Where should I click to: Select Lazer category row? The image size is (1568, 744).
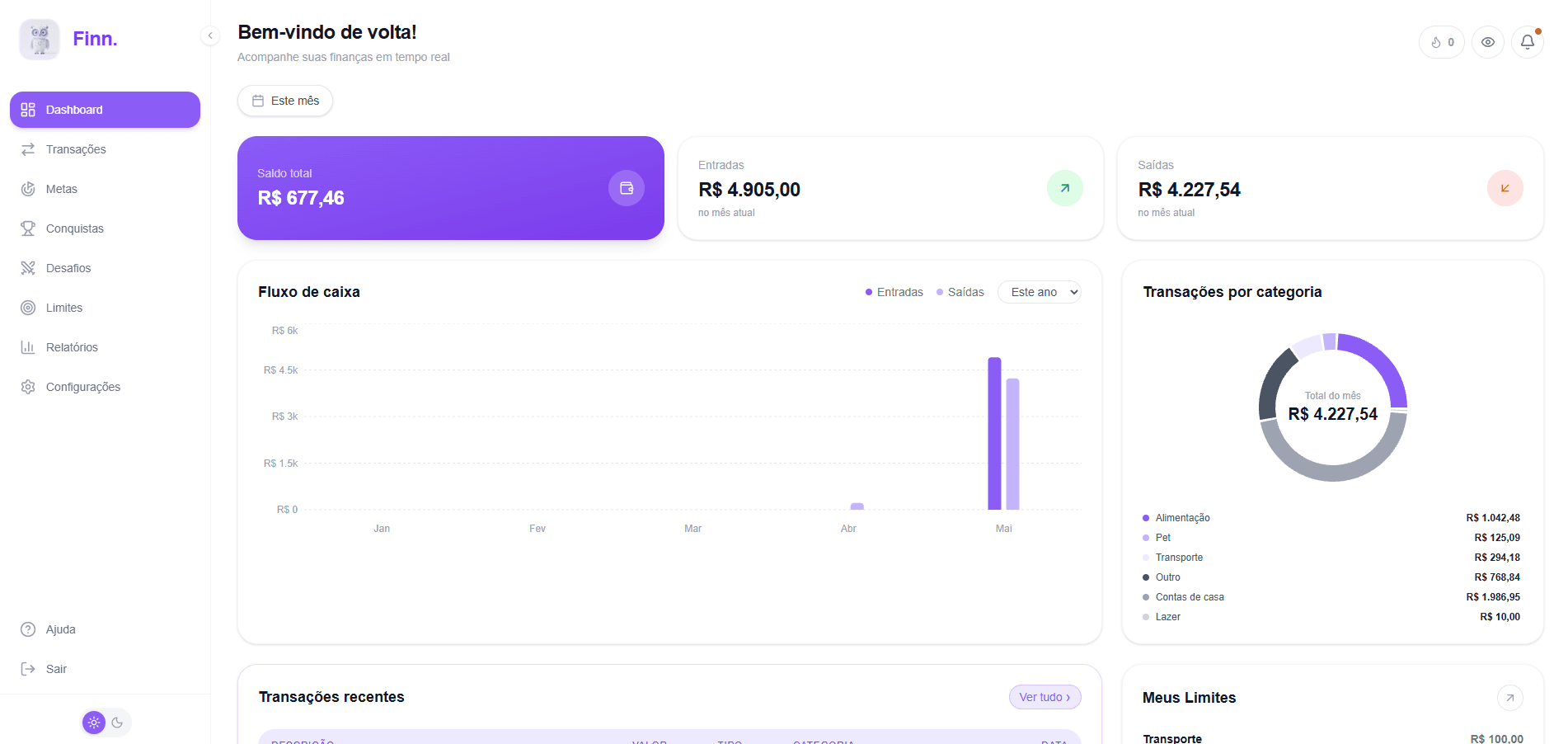coord(1331,617)
